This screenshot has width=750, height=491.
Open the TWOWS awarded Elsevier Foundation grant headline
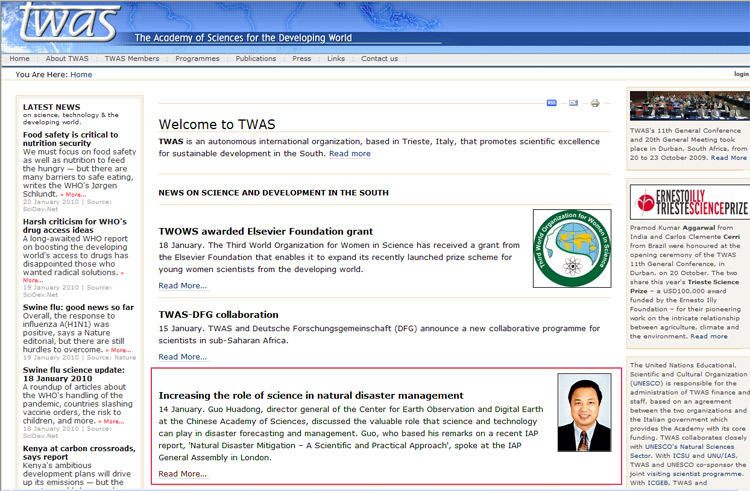tap(265, 231)
